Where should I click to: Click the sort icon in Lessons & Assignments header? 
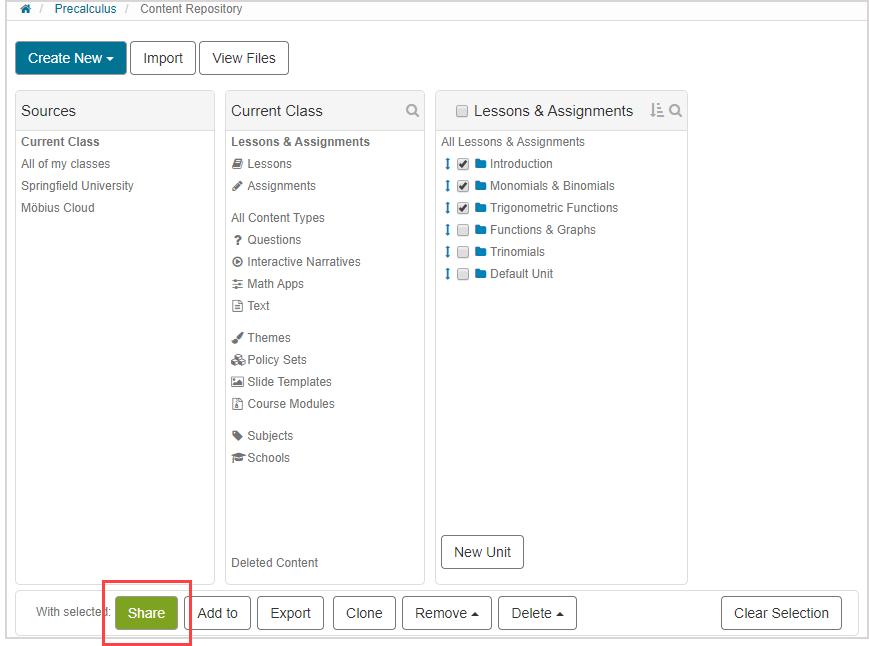tap(657, 111)
